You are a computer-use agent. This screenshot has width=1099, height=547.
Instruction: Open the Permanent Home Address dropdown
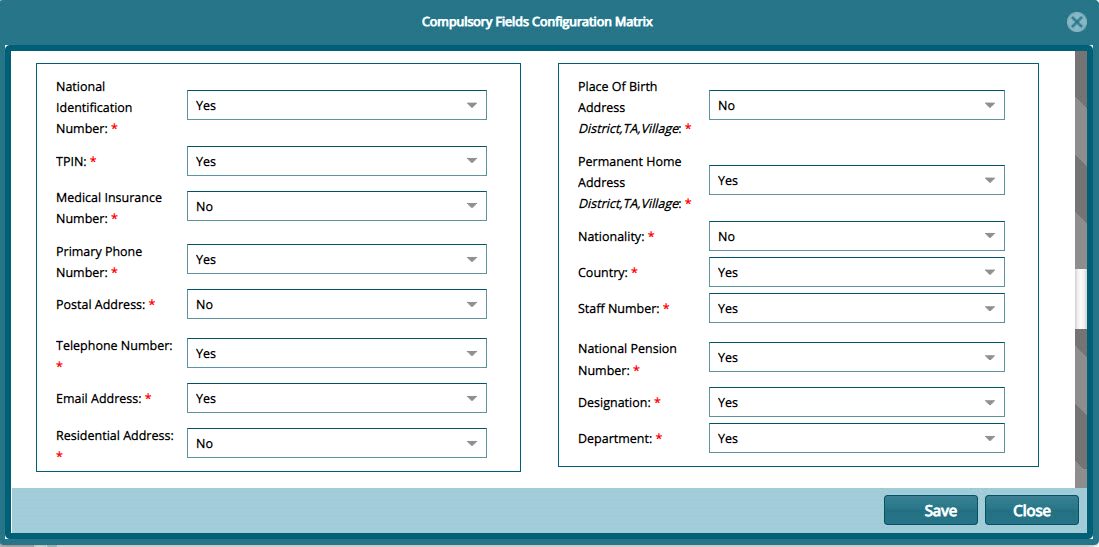pyautogui.click(x=856, y=180)
